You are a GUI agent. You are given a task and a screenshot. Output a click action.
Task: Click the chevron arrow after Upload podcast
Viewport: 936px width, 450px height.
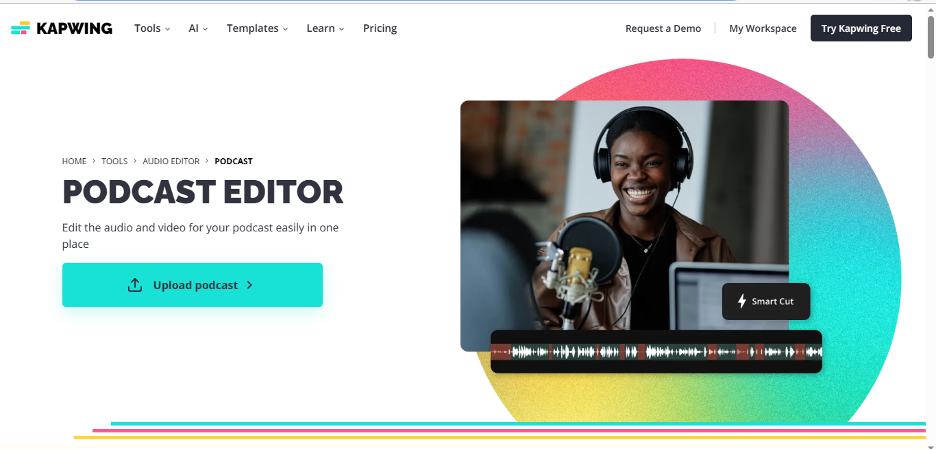click(x=250, y=285)
